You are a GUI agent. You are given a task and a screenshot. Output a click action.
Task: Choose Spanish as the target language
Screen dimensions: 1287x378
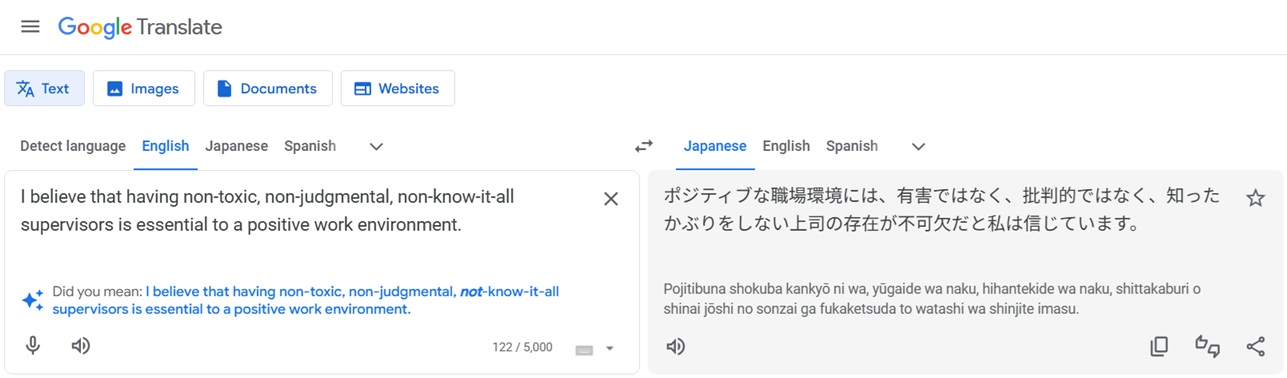coord(852,146)
